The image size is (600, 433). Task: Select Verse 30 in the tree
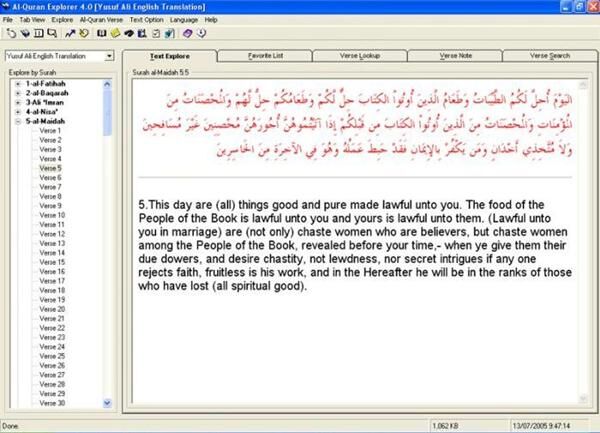52,403
